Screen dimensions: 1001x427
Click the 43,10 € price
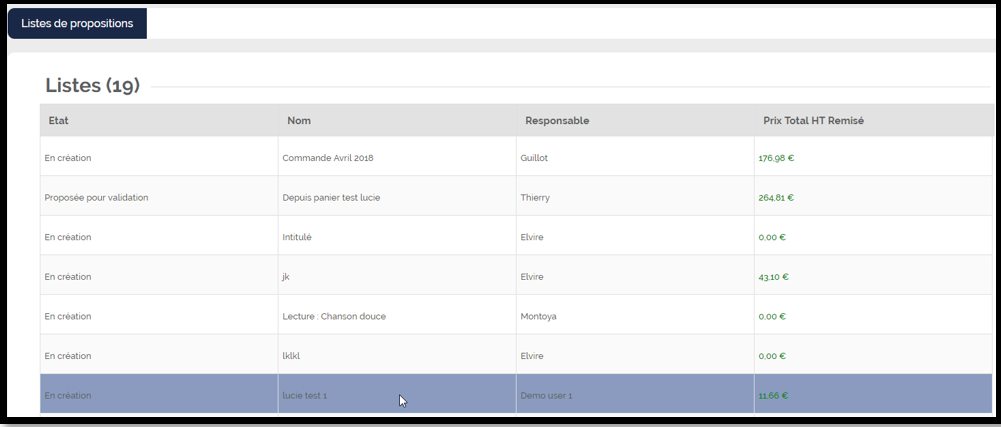(774, 277)
